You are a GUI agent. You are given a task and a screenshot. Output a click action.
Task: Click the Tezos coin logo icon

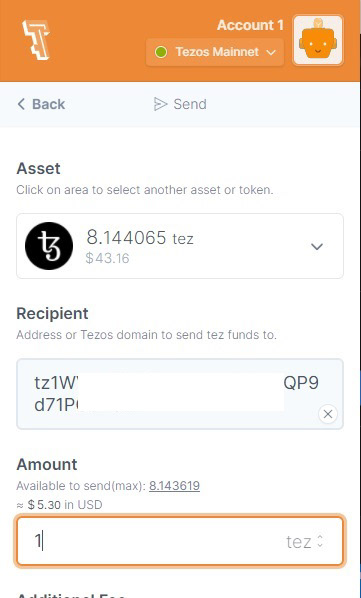[x=49, y=246]
